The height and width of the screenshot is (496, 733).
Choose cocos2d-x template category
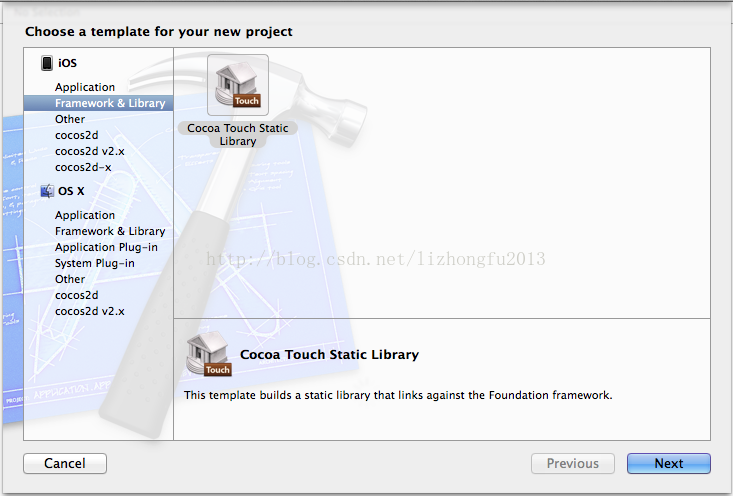tap(83, 167)
